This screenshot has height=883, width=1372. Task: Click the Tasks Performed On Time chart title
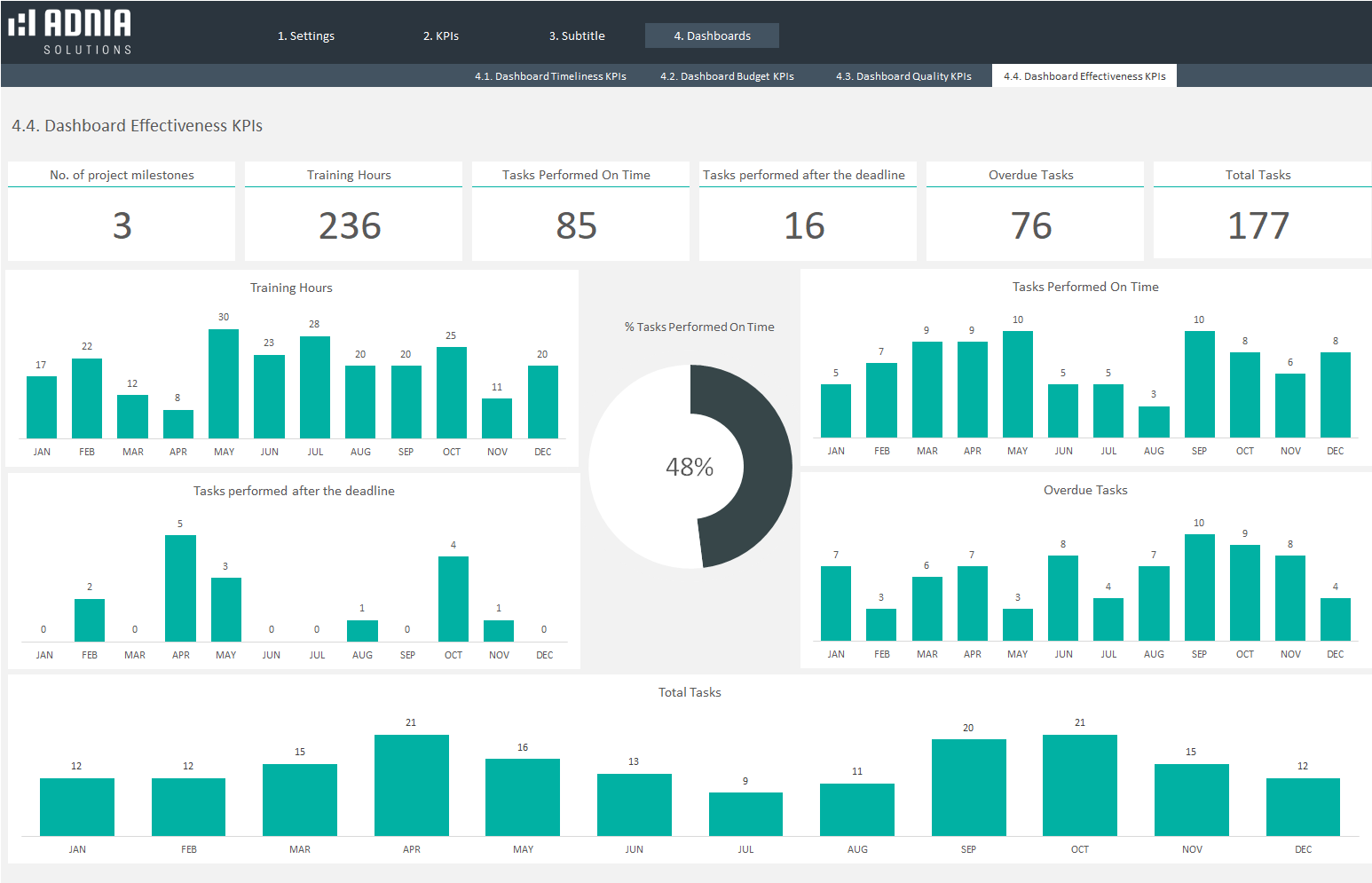(1085, 287)
